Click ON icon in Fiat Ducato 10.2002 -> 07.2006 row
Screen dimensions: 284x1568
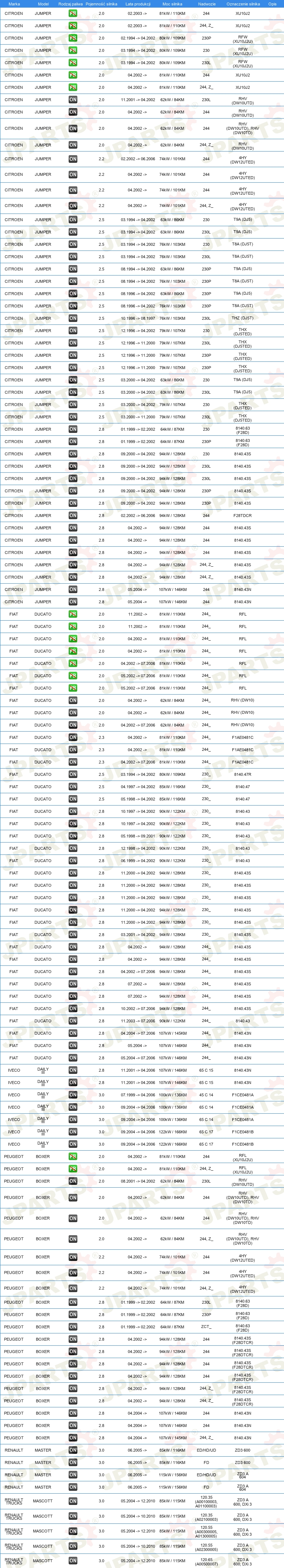[x=73, y=1009]
